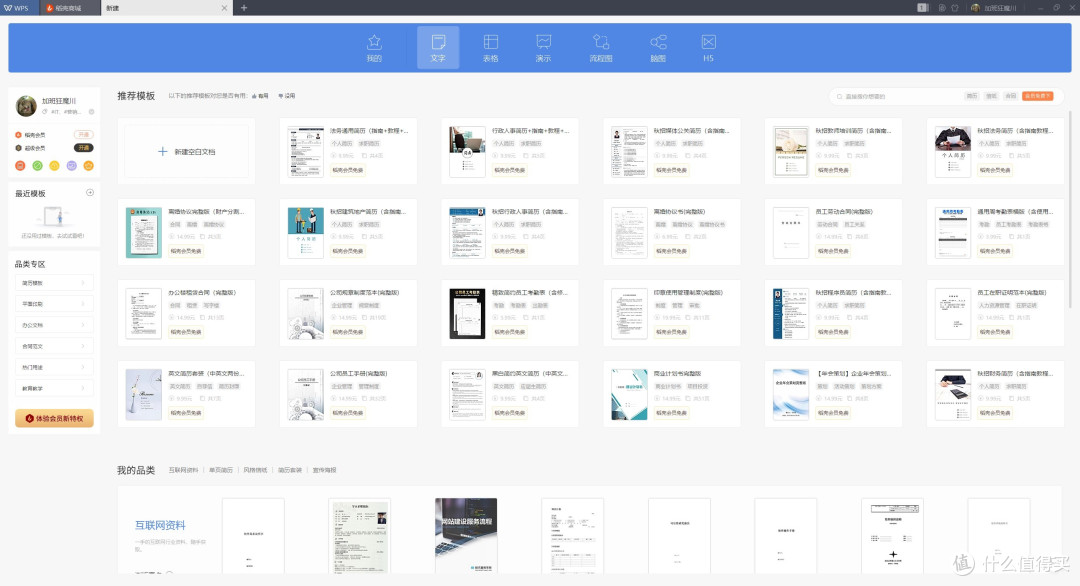
Task: Click thumbs-up 有用 feedback
Action: [x=260, y=96]
